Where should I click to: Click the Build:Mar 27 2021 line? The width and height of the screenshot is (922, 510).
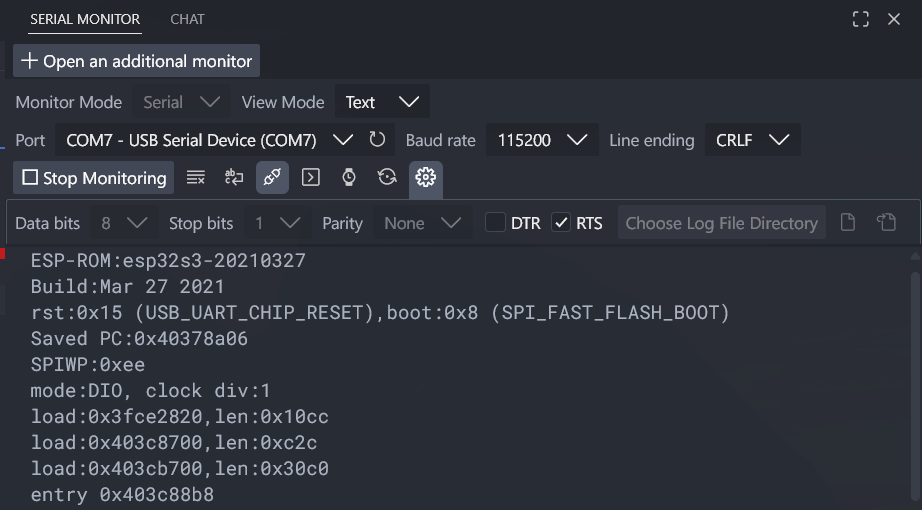(128, 286)
